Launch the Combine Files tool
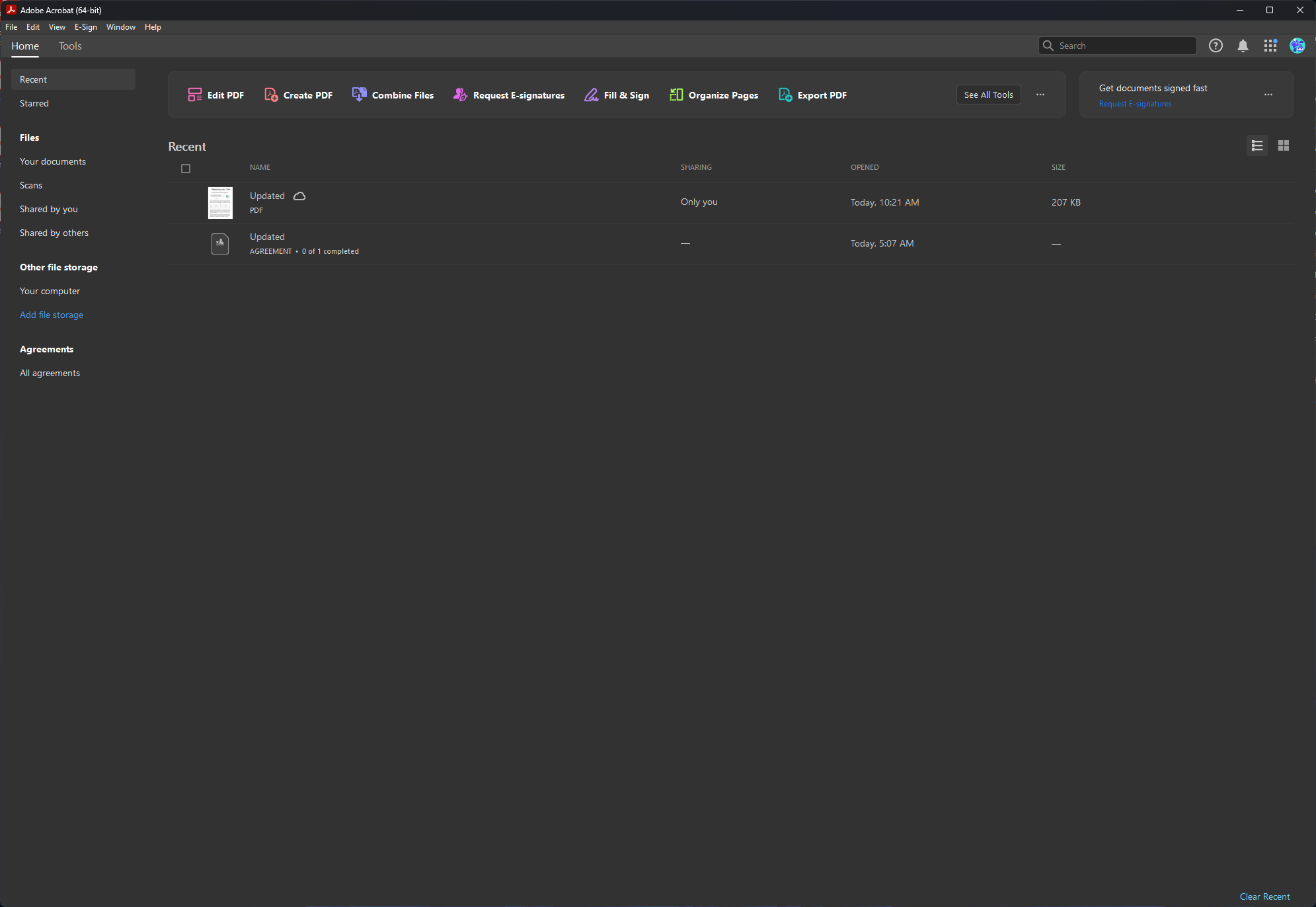 (393, 95)
